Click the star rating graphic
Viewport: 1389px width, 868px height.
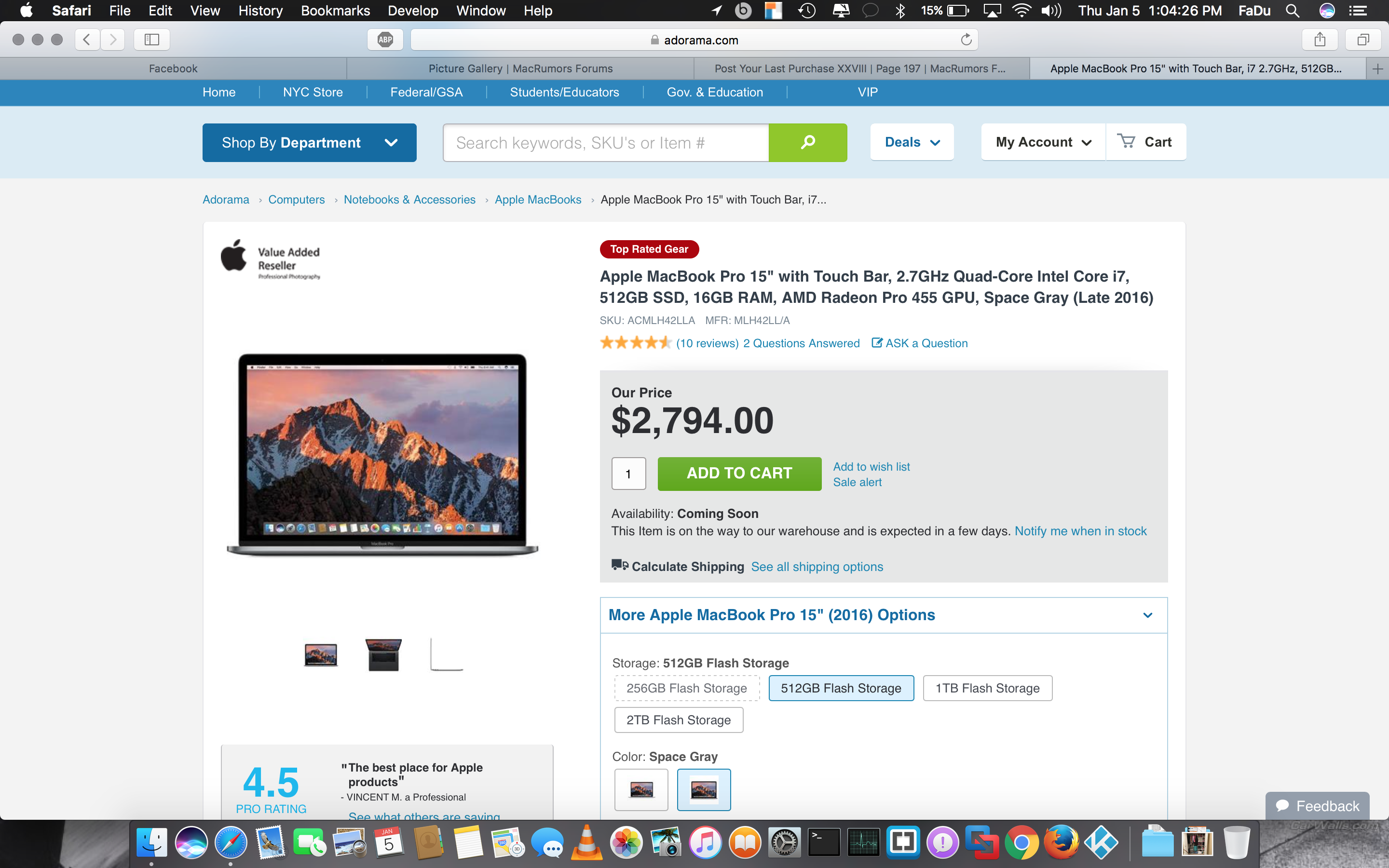click(635, 343)
